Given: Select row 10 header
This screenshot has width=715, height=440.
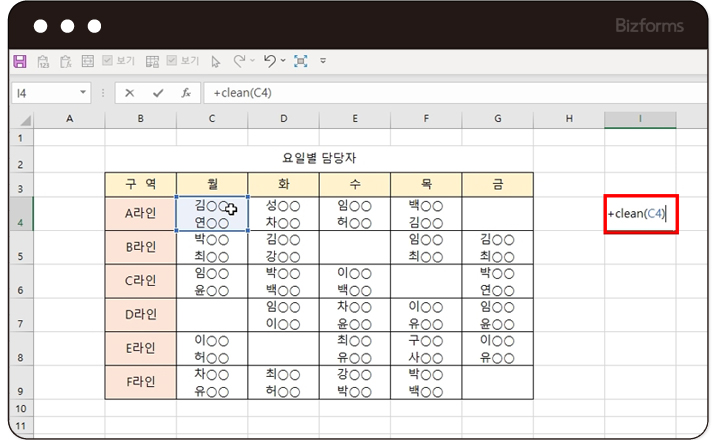Looking at the screenshot, I should click(x=21, y=408).
